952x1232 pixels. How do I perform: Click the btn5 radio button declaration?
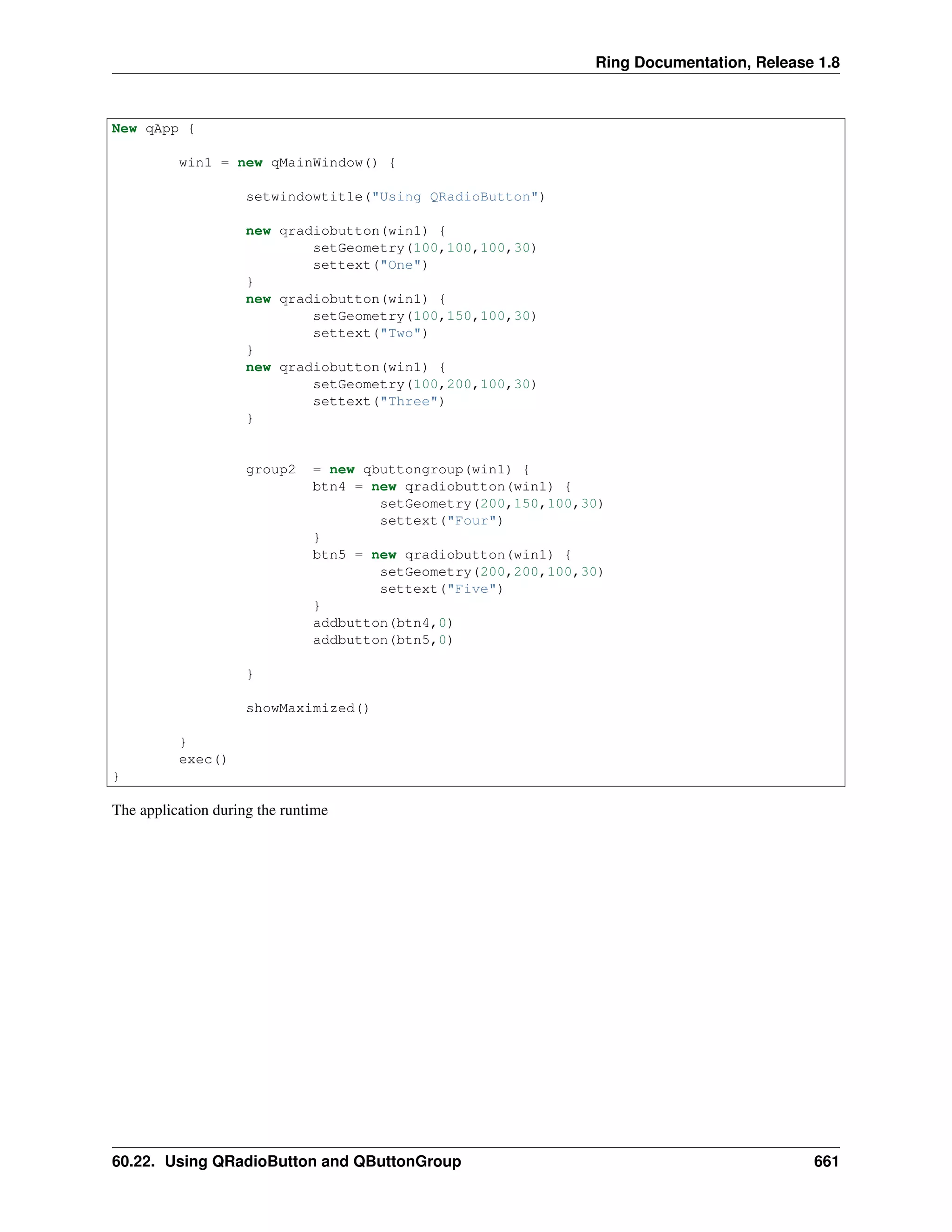point(441,555)
